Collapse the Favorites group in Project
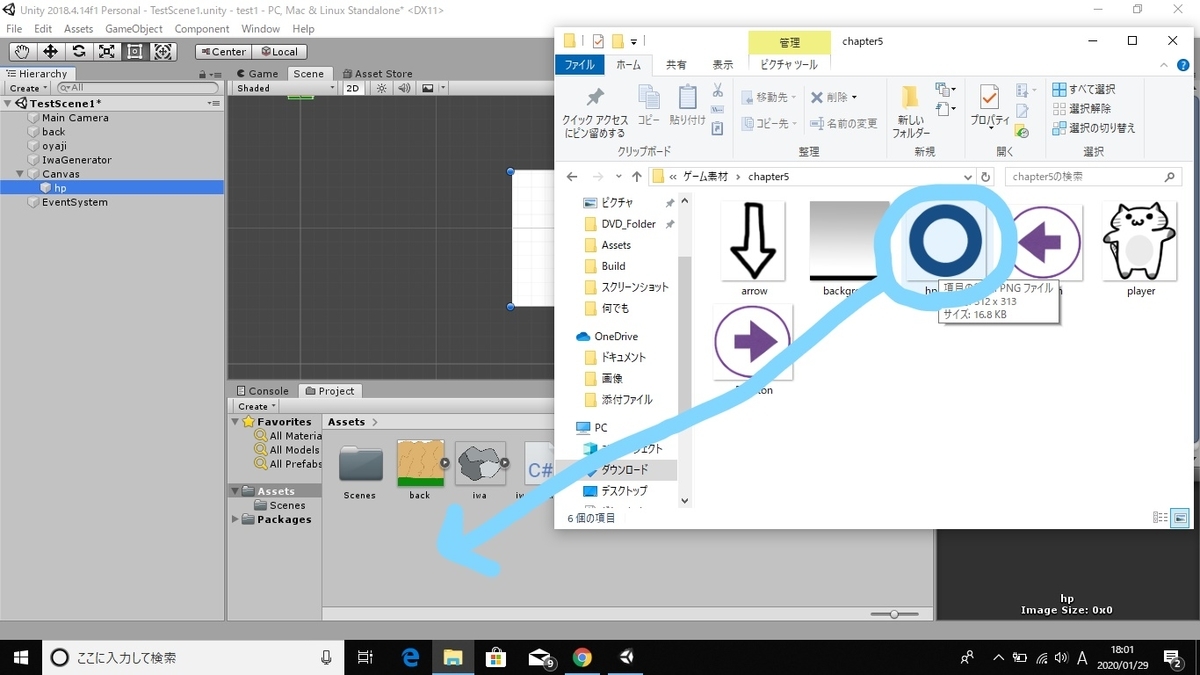 pyautogui.click(x=236, y=422)
